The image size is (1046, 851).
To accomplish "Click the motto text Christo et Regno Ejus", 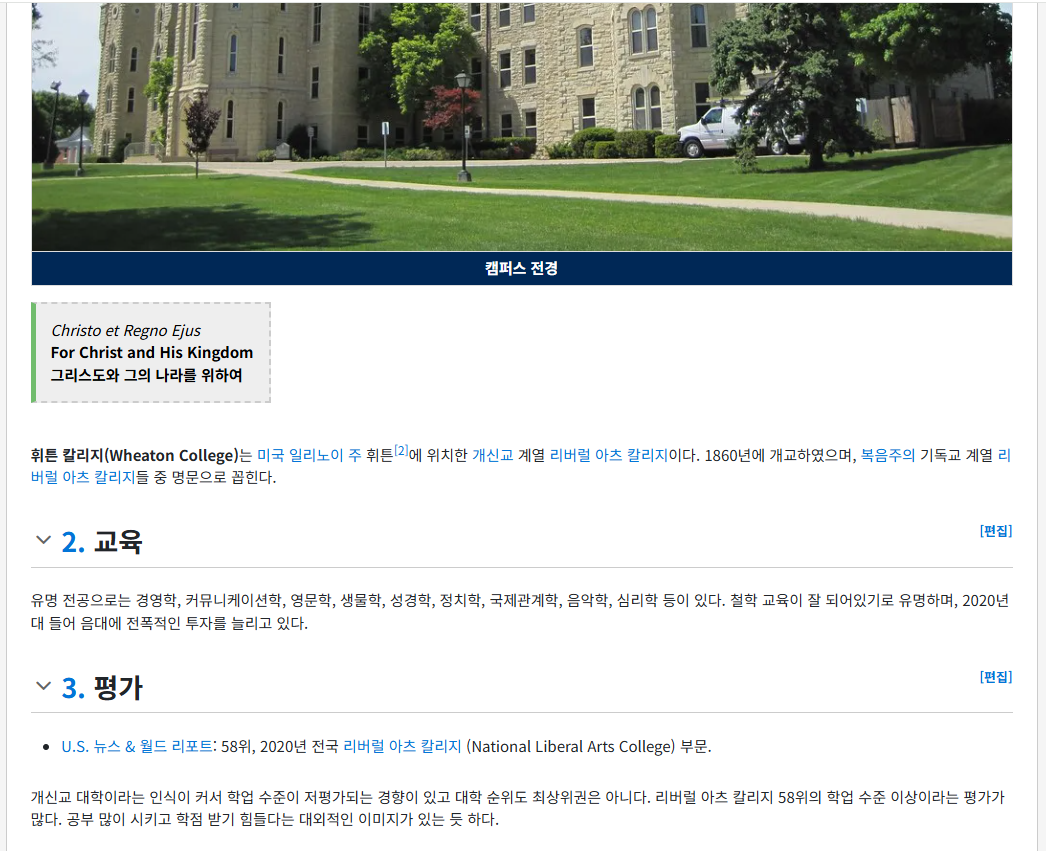I will click(x=126, y=331).
